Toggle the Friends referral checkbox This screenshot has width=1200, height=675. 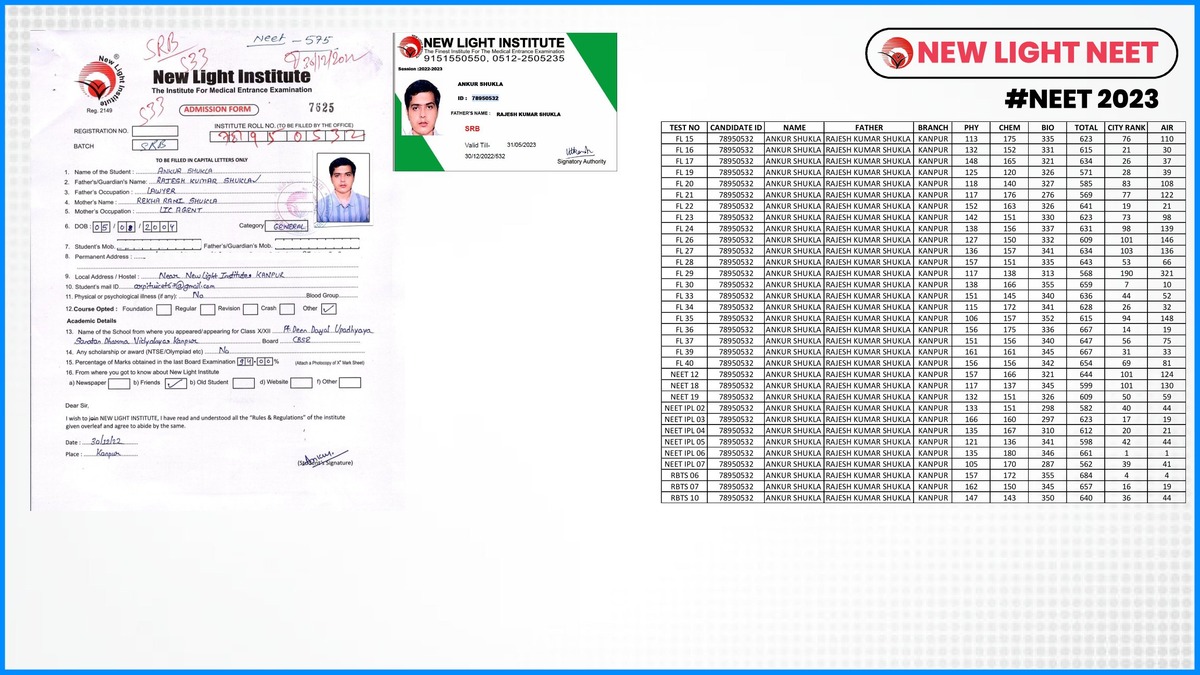pos(174,382)
